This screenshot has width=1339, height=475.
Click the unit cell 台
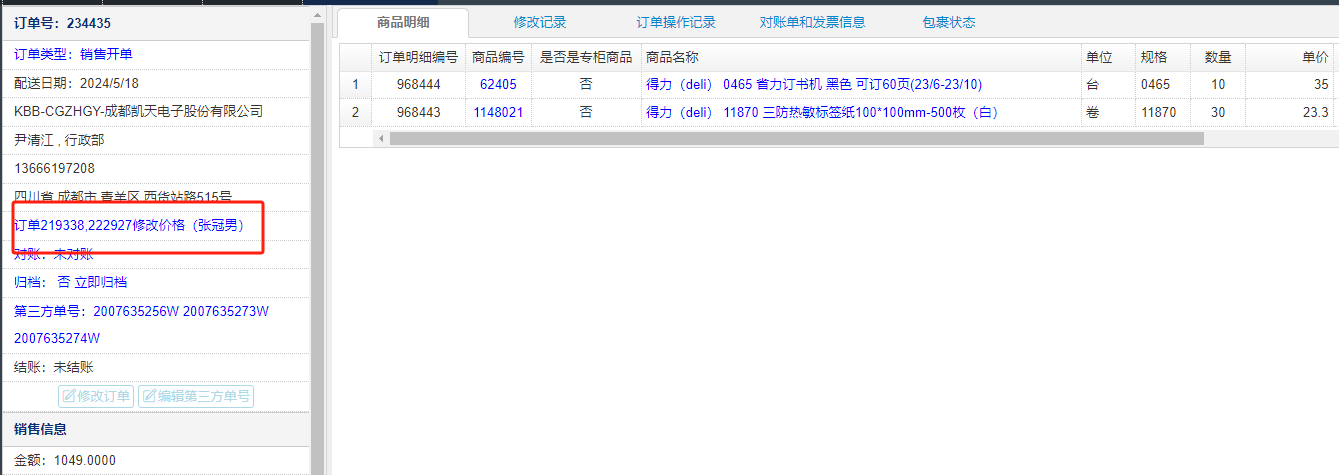tap(1107, 85)
